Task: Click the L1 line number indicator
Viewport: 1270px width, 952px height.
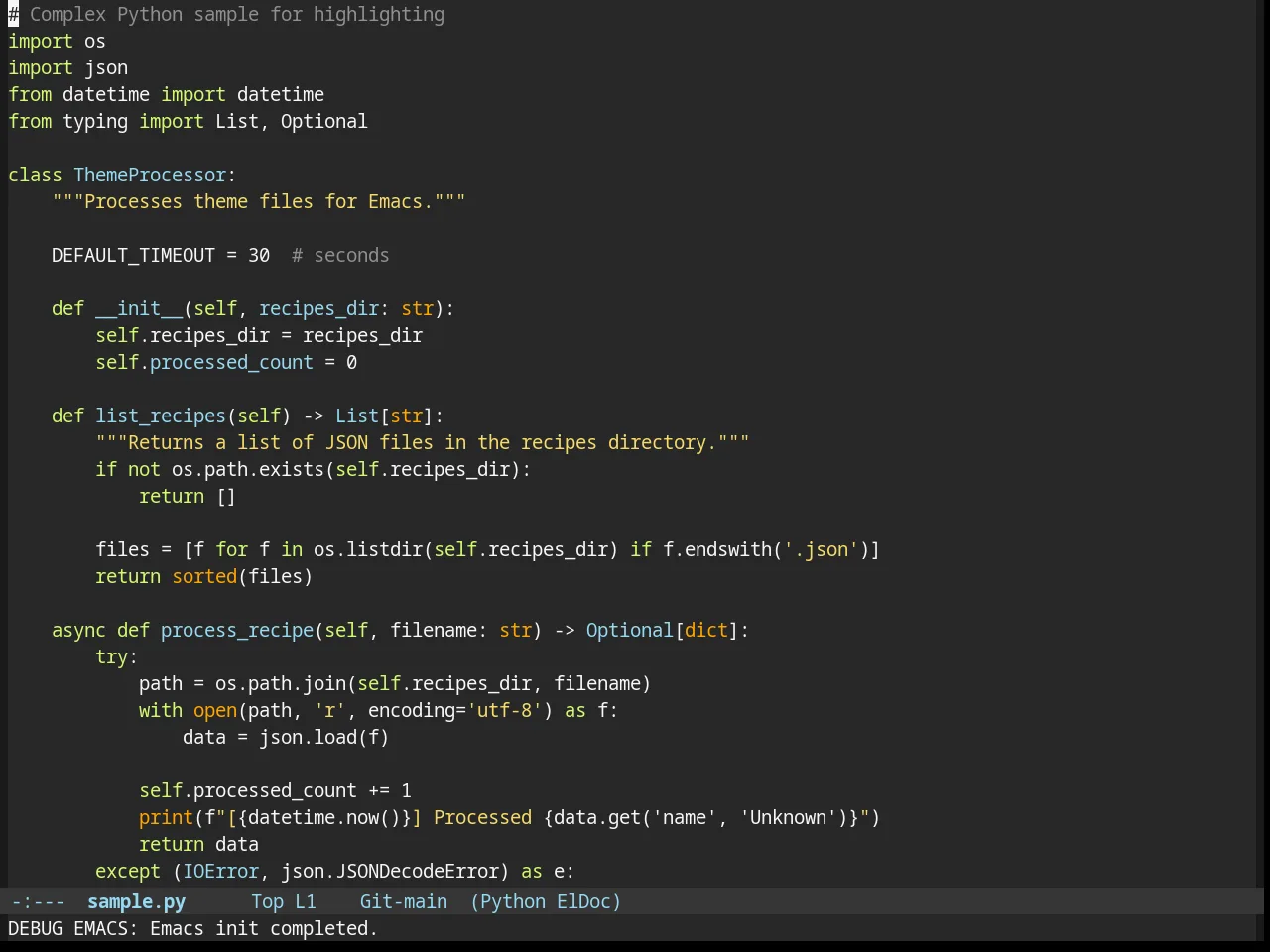Action: coord(306,901)
